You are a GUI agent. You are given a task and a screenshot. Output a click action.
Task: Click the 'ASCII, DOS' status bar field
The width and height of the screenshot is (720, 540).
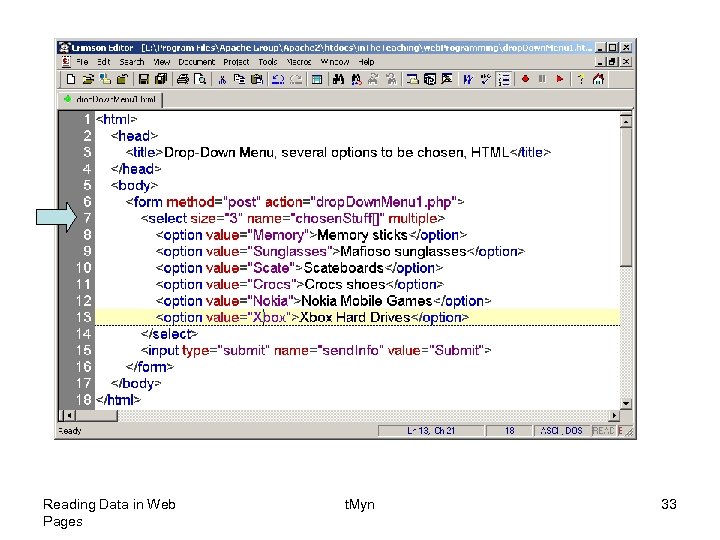(x=562, y=431)
